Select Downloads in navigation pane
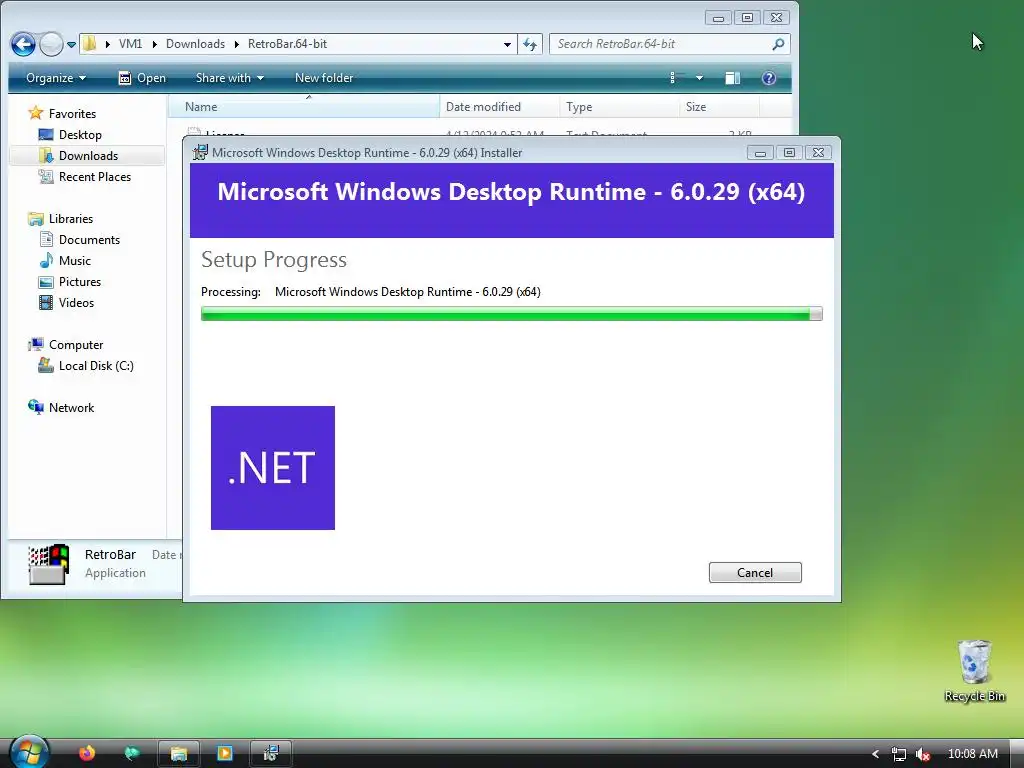This screenshot has height=768, width=1024. click(x=88, y=155)
